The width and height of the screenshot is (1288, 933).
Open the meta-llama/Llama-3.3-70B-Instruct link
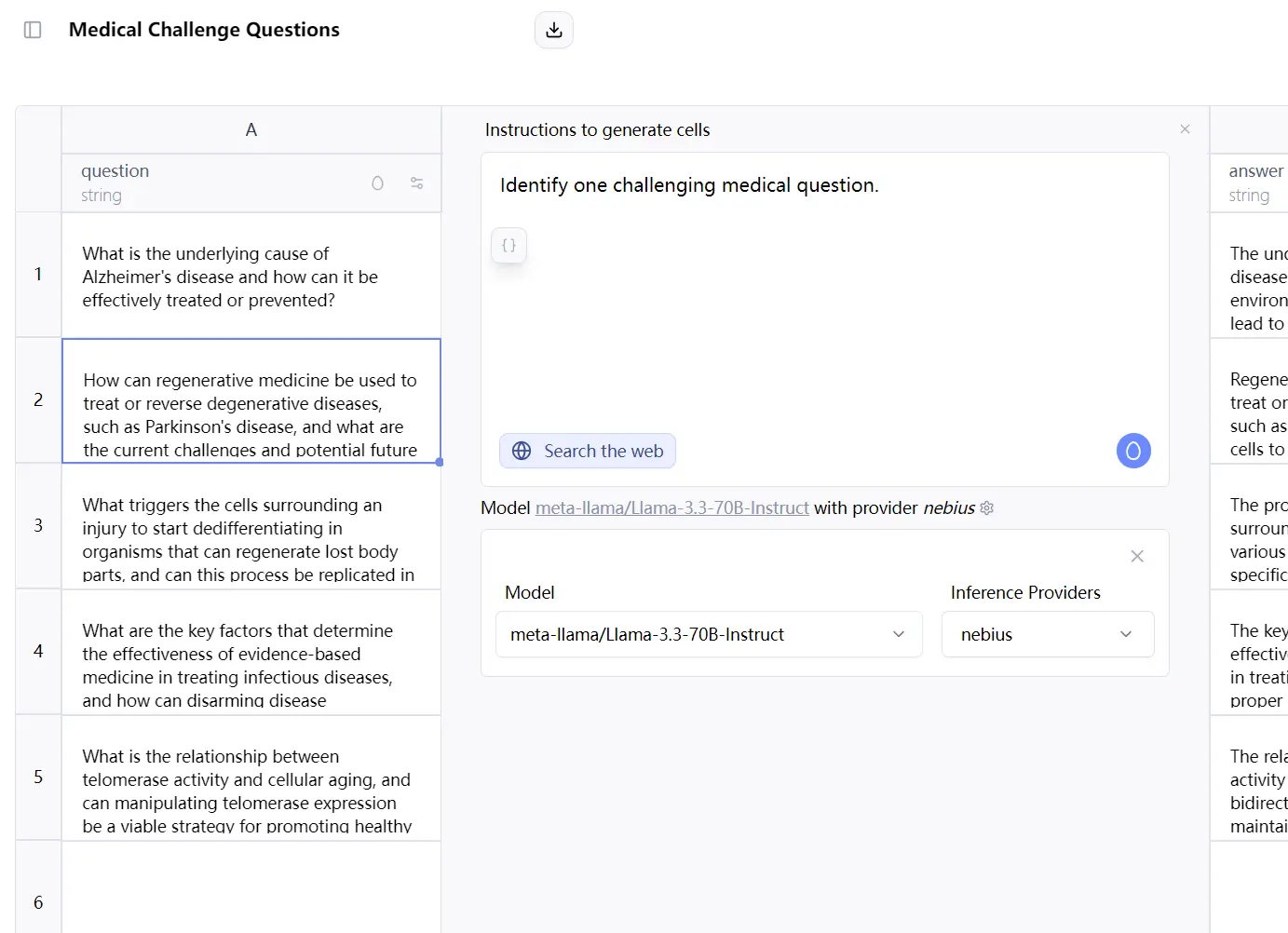pos(671,508)
